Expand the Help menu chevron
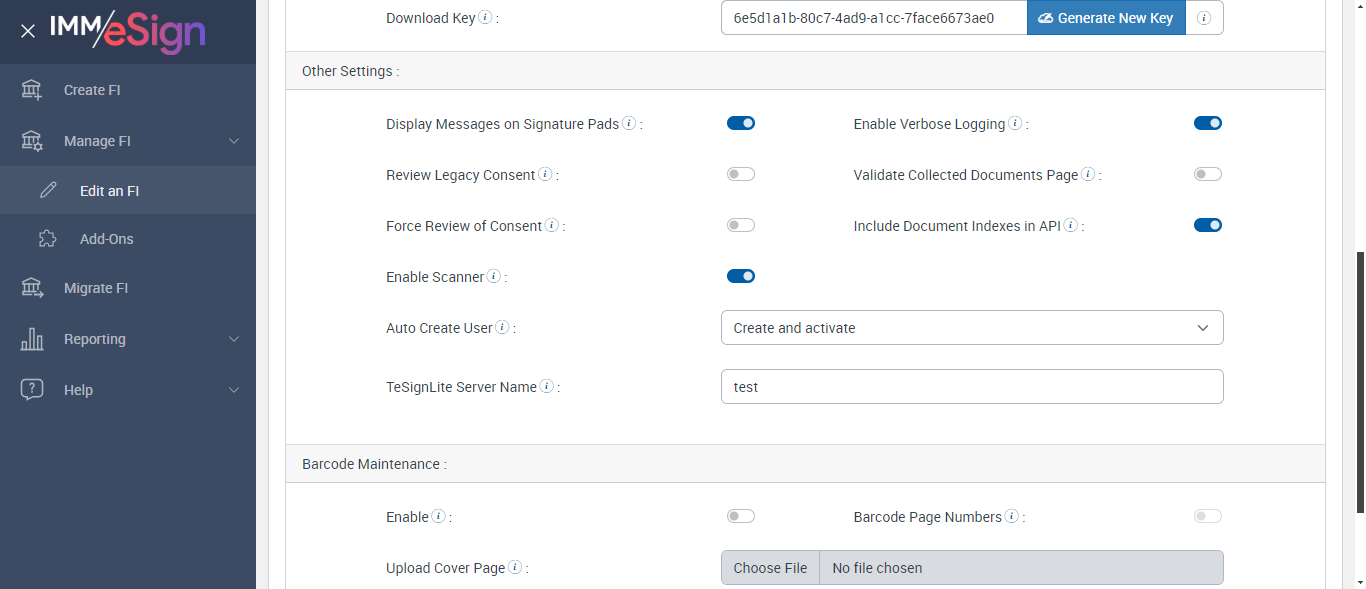Screen dimensions: 1366x589 coord(234,390)
